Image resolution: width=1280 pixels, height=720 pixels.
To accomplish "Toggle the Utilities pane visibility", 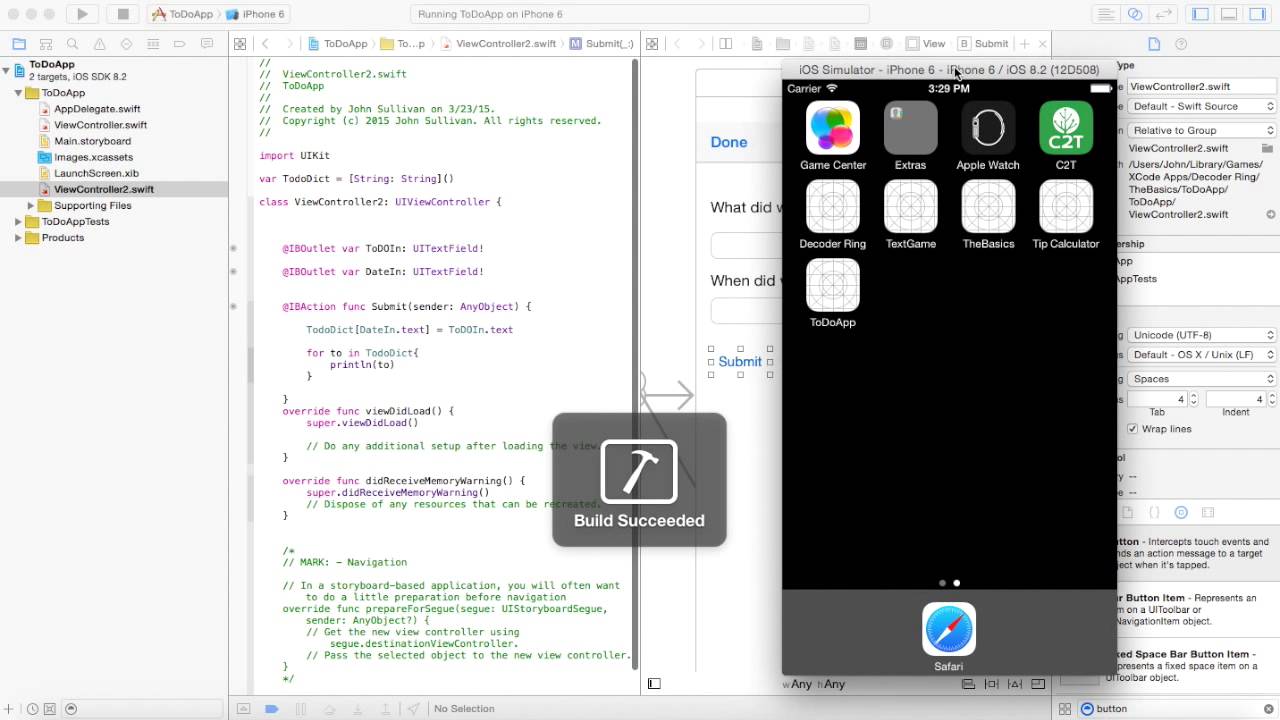I will pyautogui.click(x=1257, y=14).
